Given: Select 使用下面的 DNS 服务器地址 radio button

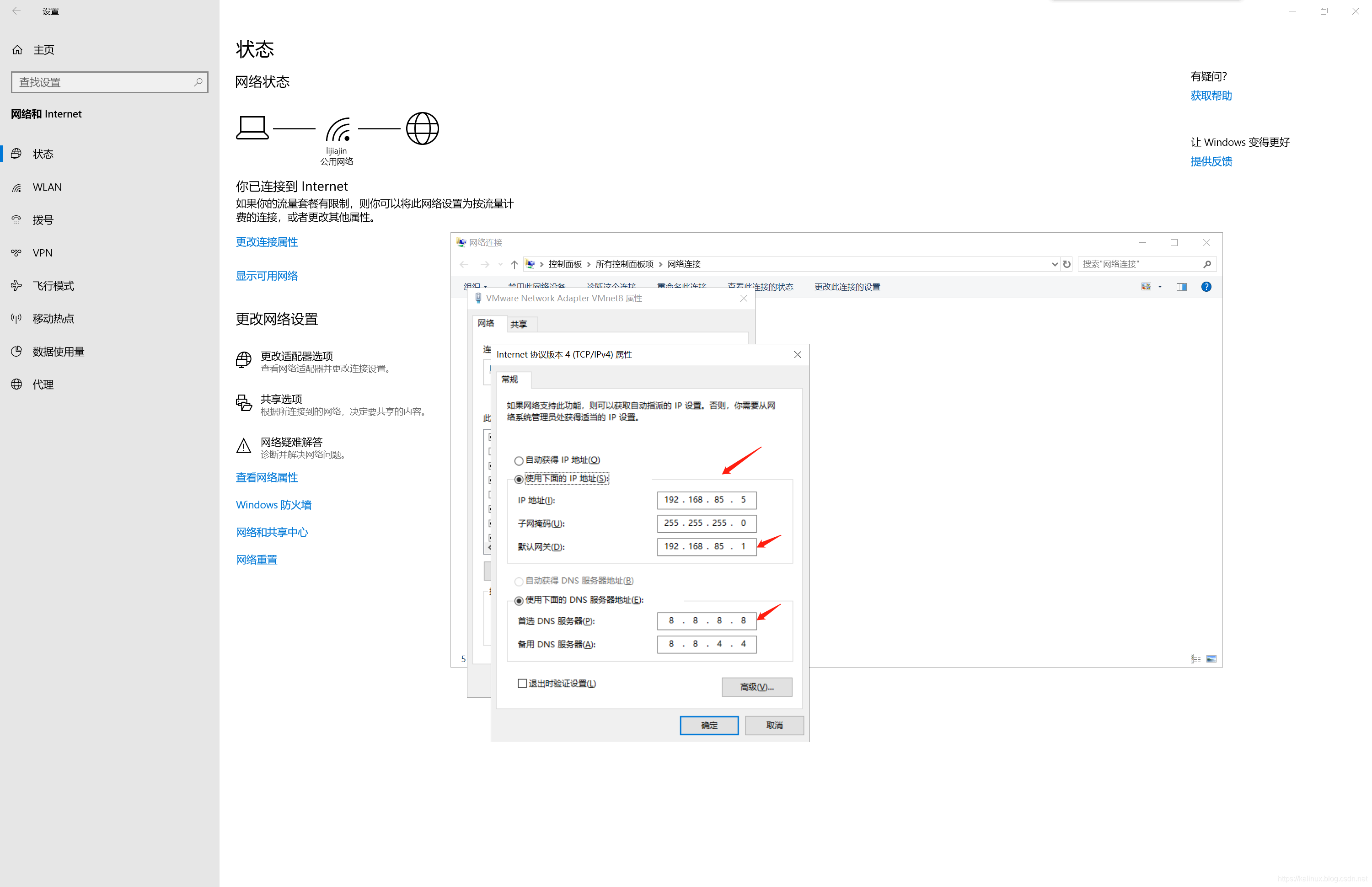Looking at the screenshot, I should [x=519, y=601].
